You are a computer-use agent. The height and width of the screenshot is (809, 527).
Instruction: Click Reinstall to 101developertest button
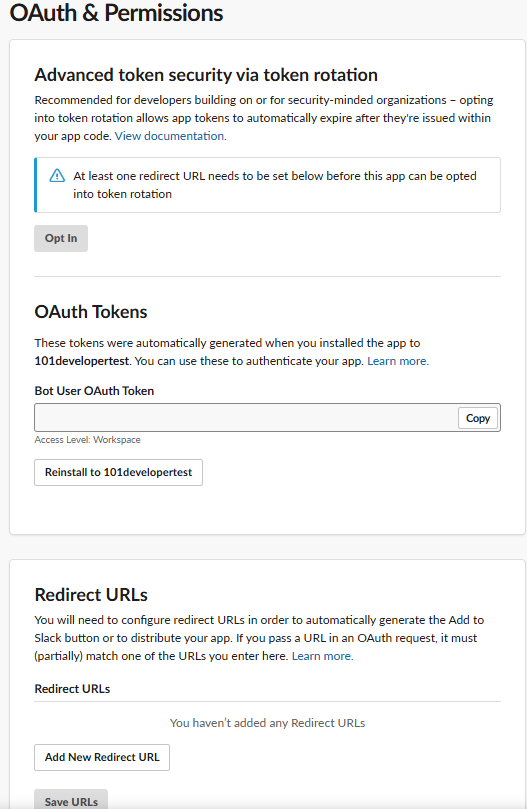118,473
